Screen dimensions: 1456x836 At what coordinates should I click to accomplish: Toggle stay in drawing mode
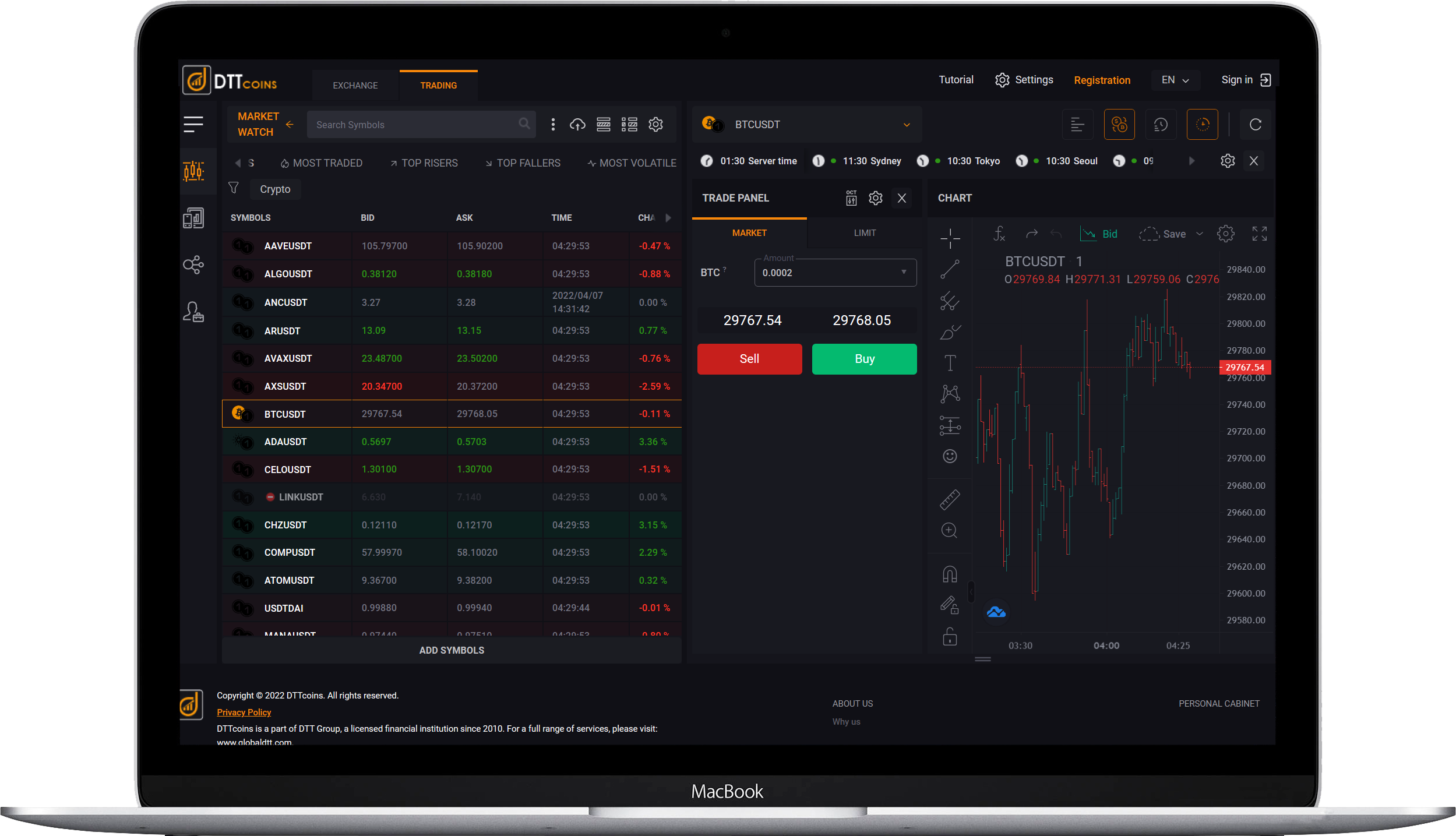(x=950, y=605)
